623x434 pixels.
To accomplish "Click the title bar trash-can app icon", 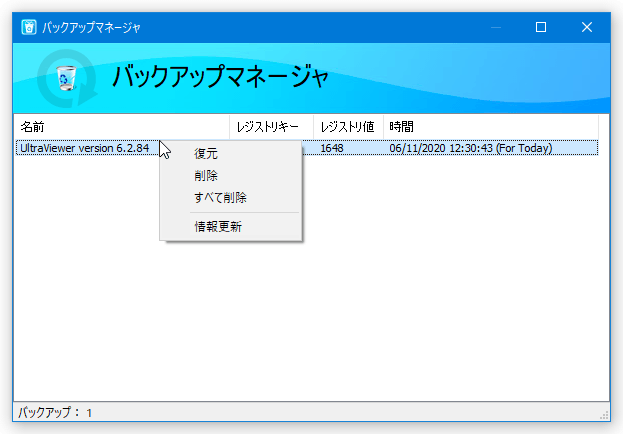I will 29,27.
